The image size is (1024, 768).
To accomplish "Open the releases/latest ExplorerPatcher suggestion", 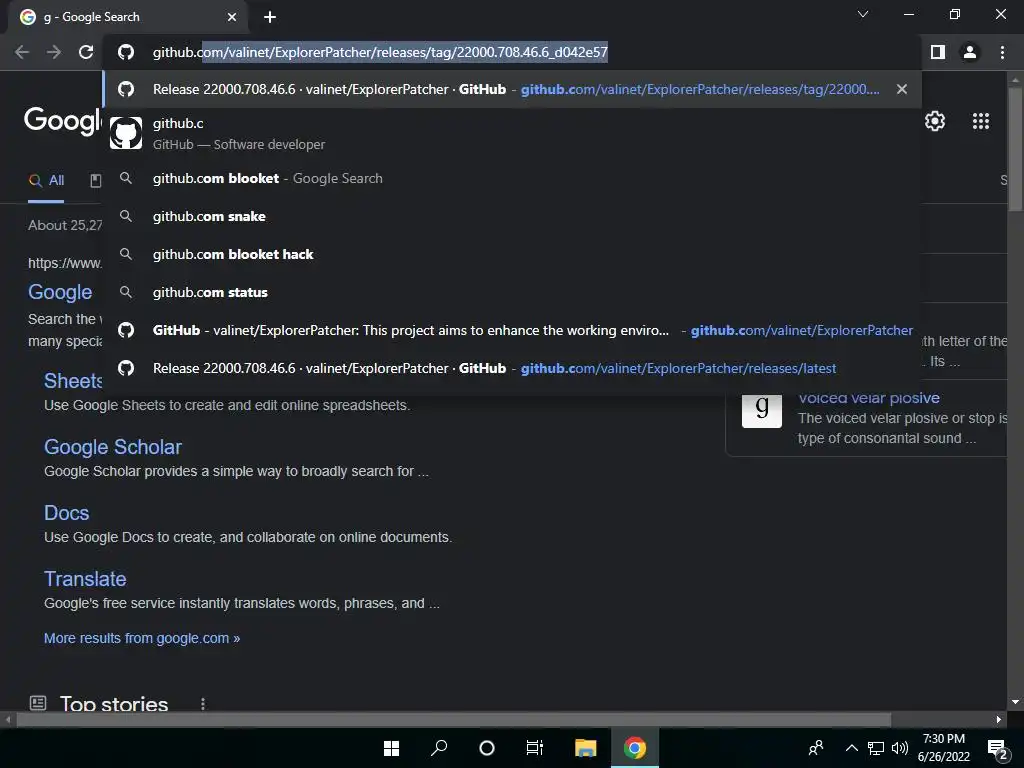I will 511,368.
